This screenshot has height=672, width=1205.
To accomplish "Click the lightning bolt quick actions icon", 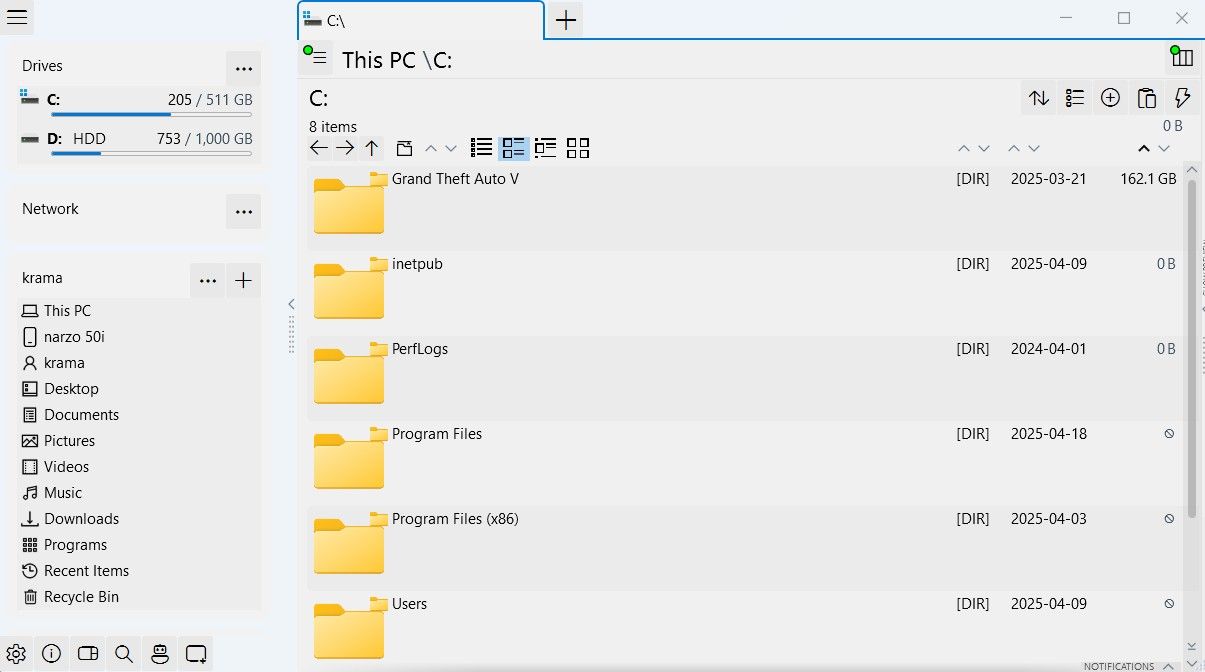I will point(1182,98).
